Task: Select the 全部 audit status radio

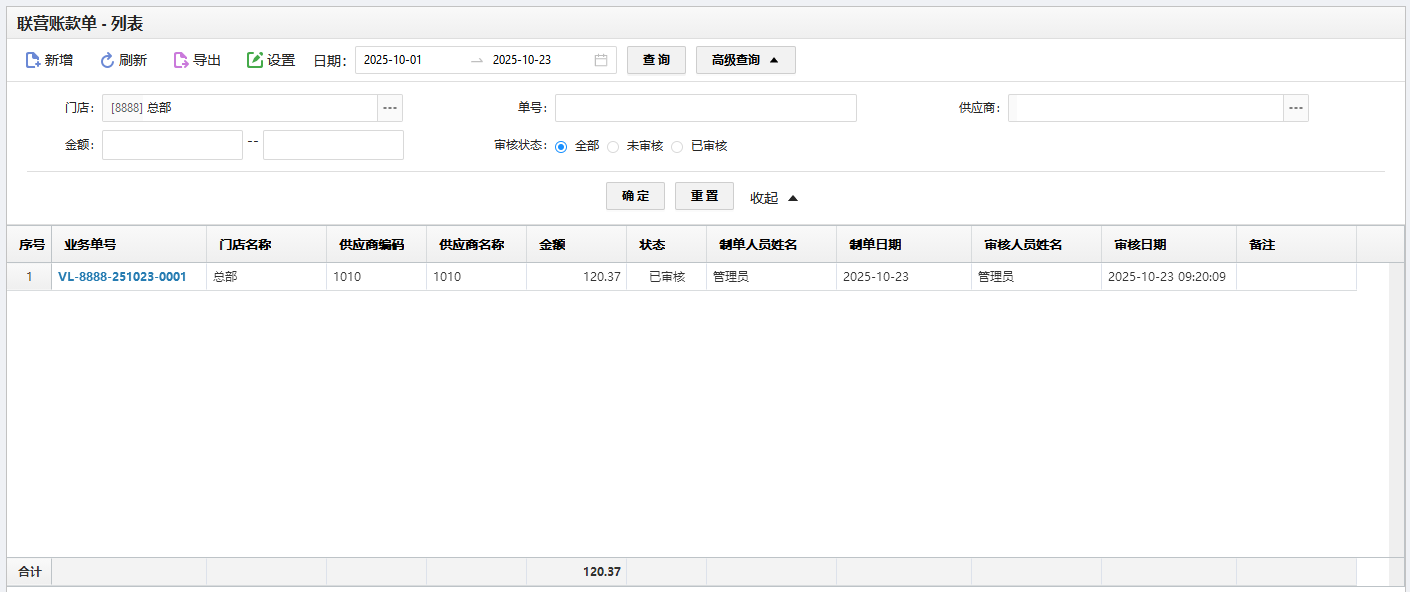Action: pyautogui.click(x=561, y=146)
